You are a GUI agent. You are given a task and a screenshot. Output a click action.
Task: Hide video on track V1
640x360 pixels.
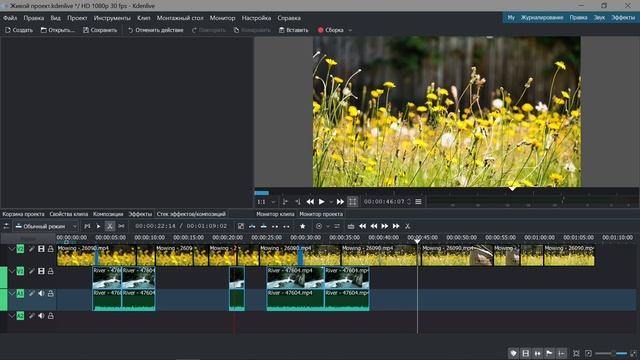(x=41, y=271)
